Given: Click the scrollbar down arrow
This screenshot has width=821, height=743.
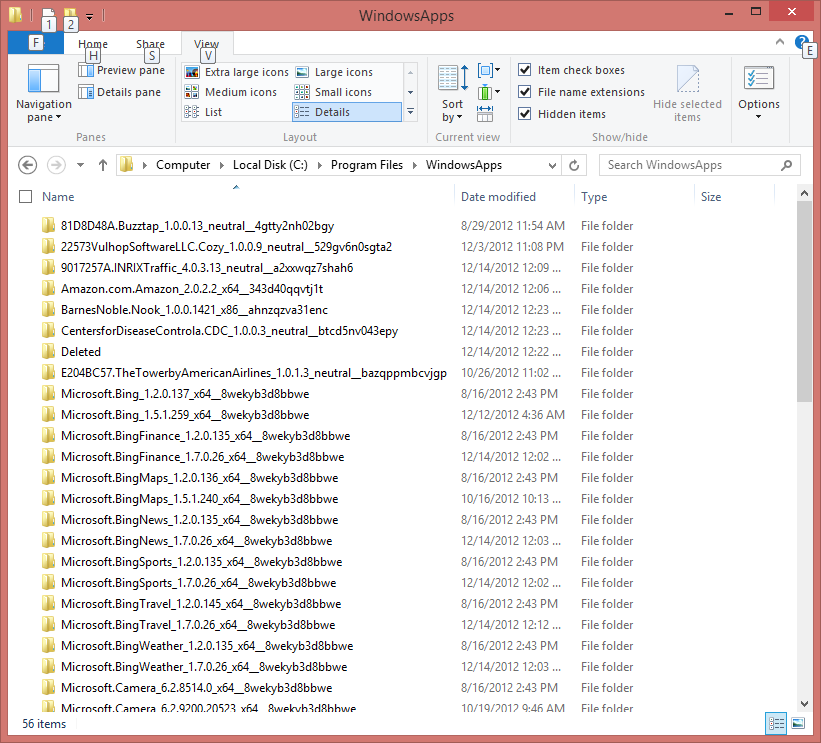Looking at the screenshot, I should (804, 704).
